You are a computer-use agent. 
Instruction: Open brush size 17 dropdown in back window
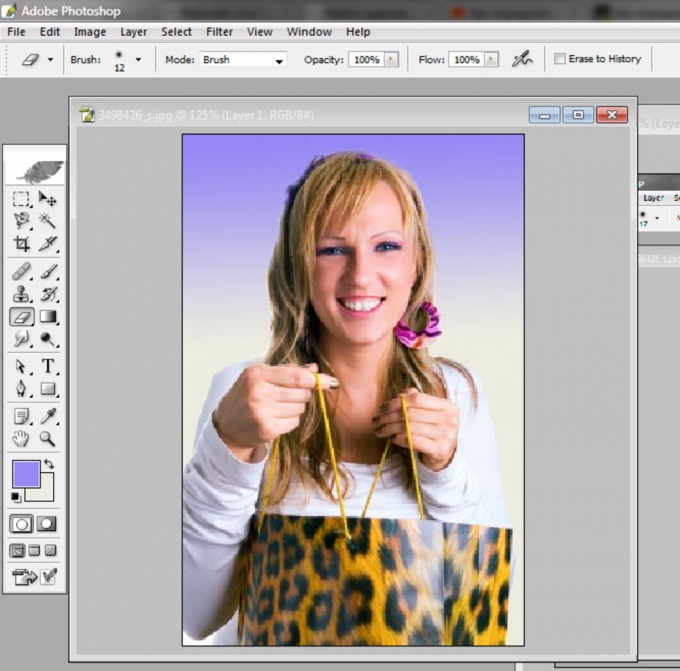(x=657, y=218)
